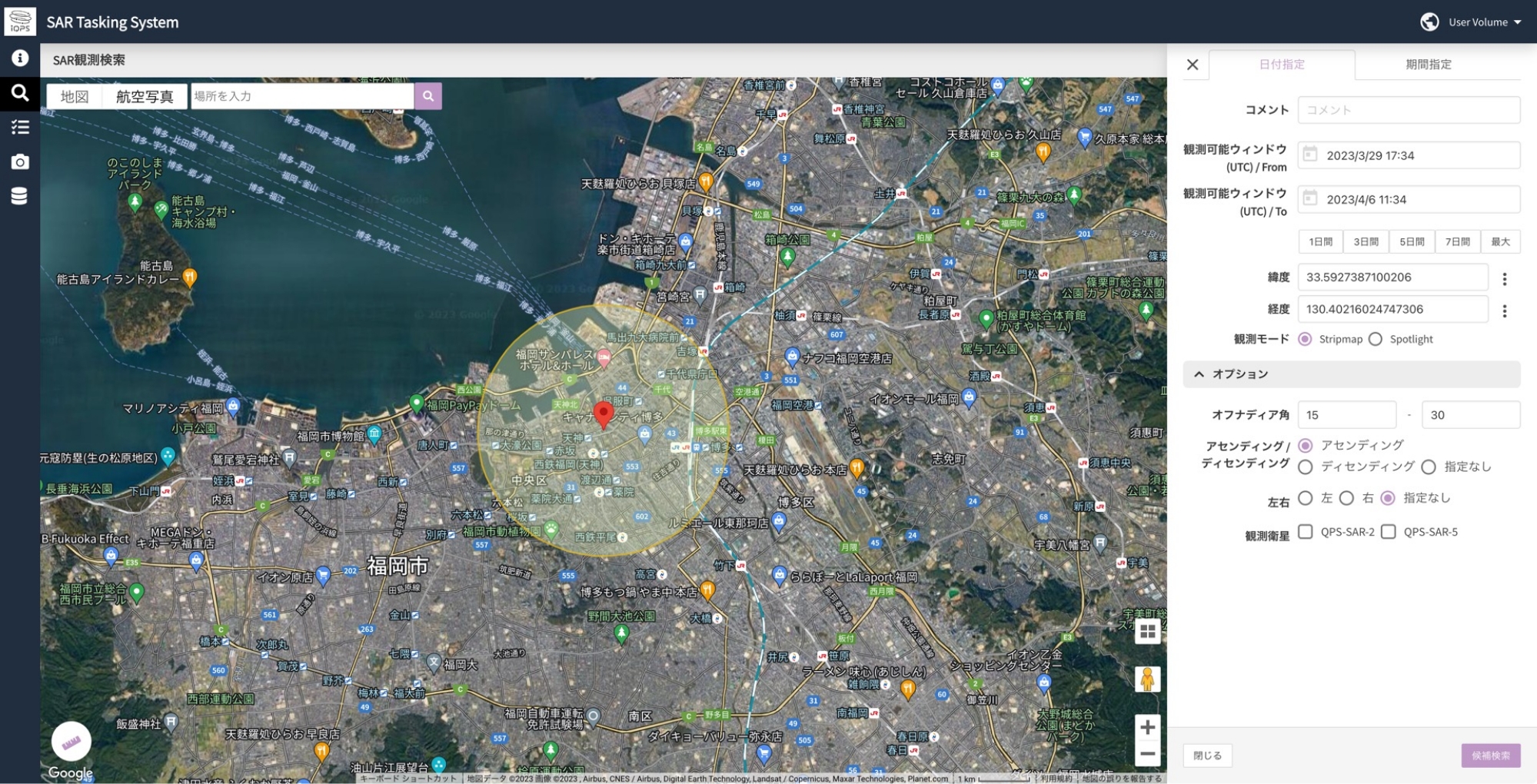The height and width of the screenshot is (784, 1537).
Task: Set window to 7日間
Action: [x=1457, y=241]
